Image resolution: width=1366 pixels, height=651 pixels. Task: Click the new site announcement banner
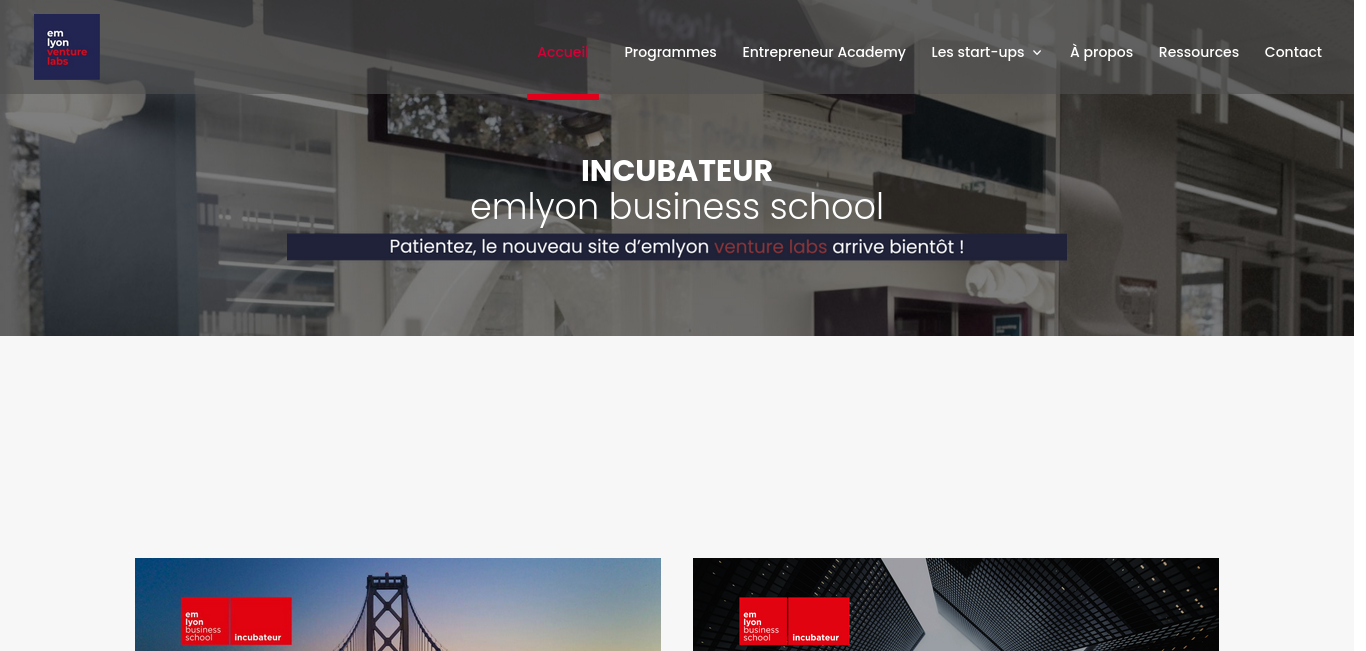coord(677,247)
